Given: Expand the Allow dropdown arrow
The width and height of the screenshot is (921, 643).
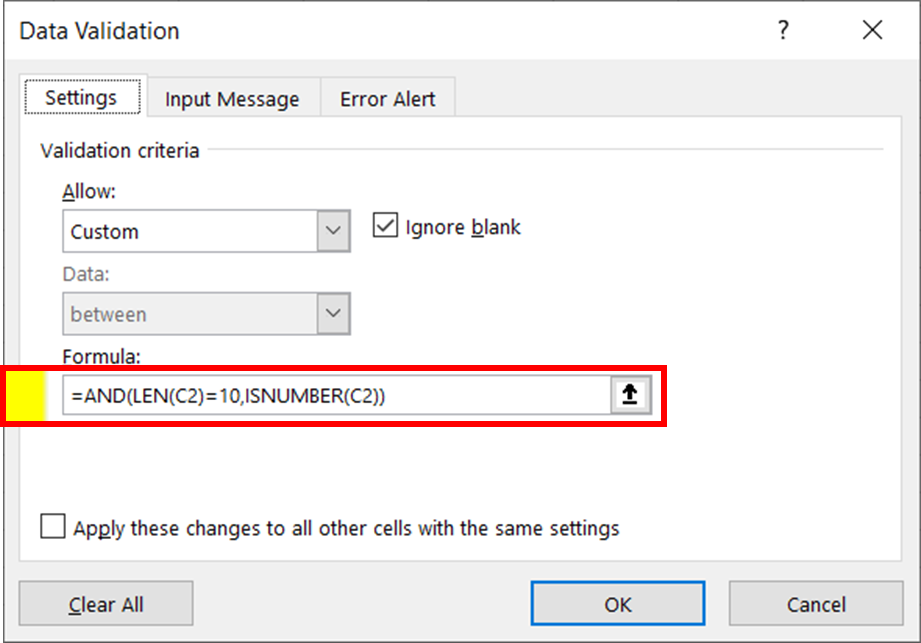Looking at the screenshot, I should pos(333,232).
